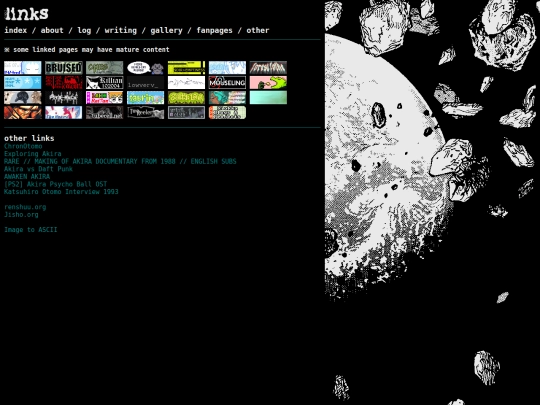Open the Akira Psycho Ball OST link

click(x=55, y=184)
